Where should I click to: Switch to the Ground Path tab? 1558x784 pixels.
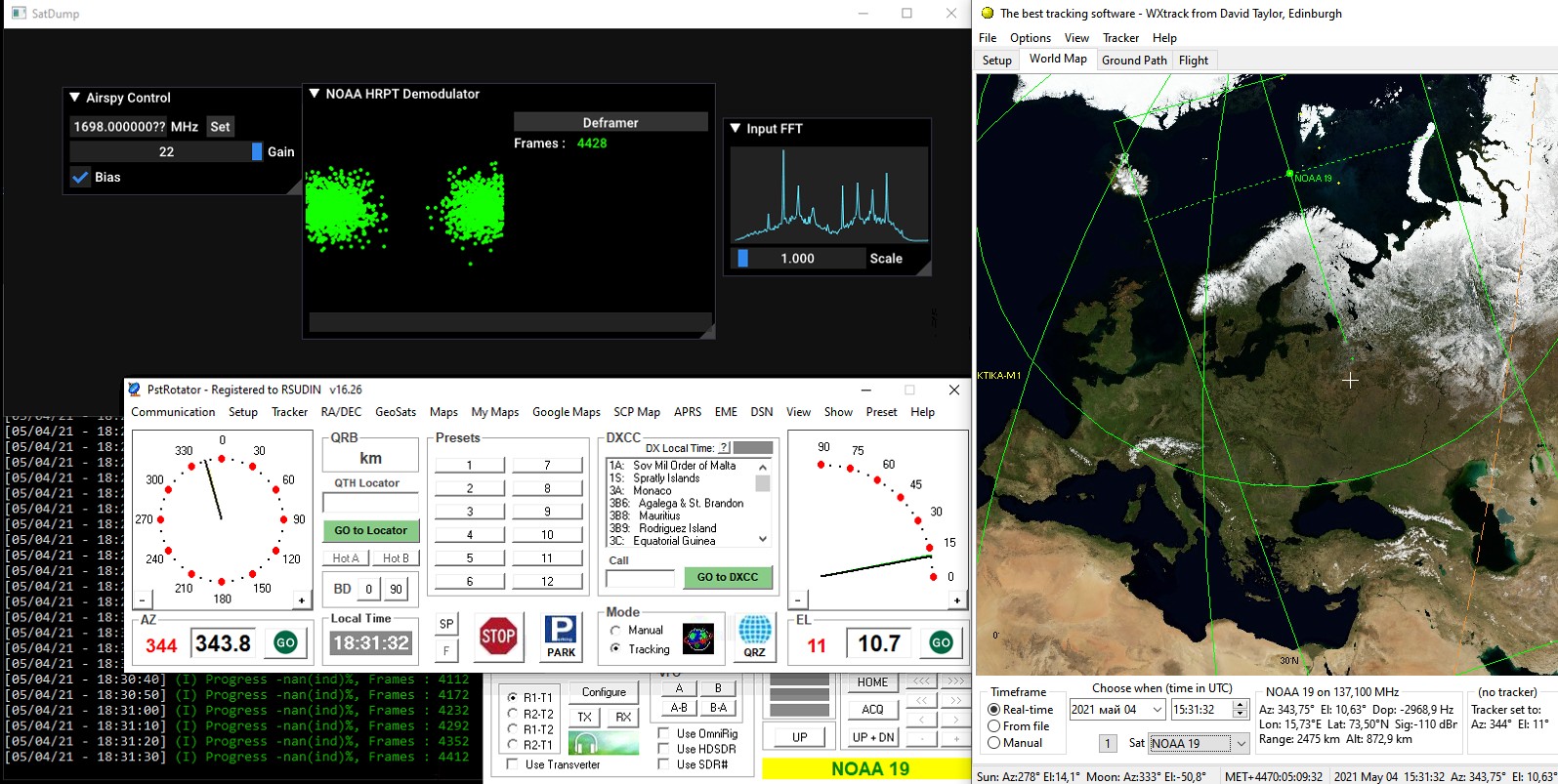pos(1133,61)
